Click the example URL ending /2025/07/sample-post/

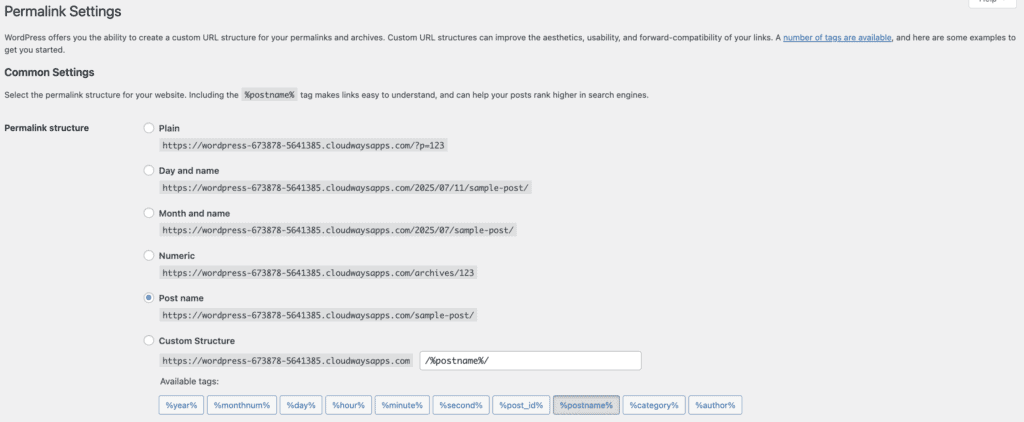tap(338, 231)
